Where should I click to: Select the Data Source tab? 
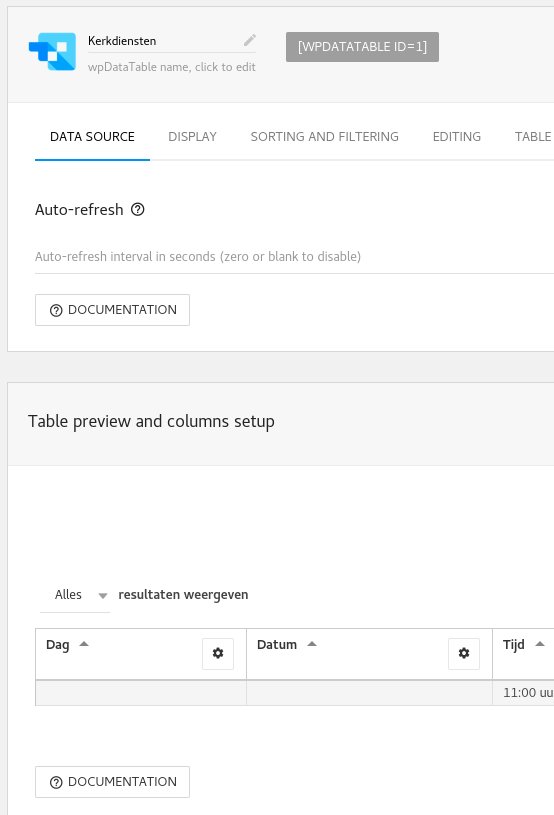click(93, 137)
